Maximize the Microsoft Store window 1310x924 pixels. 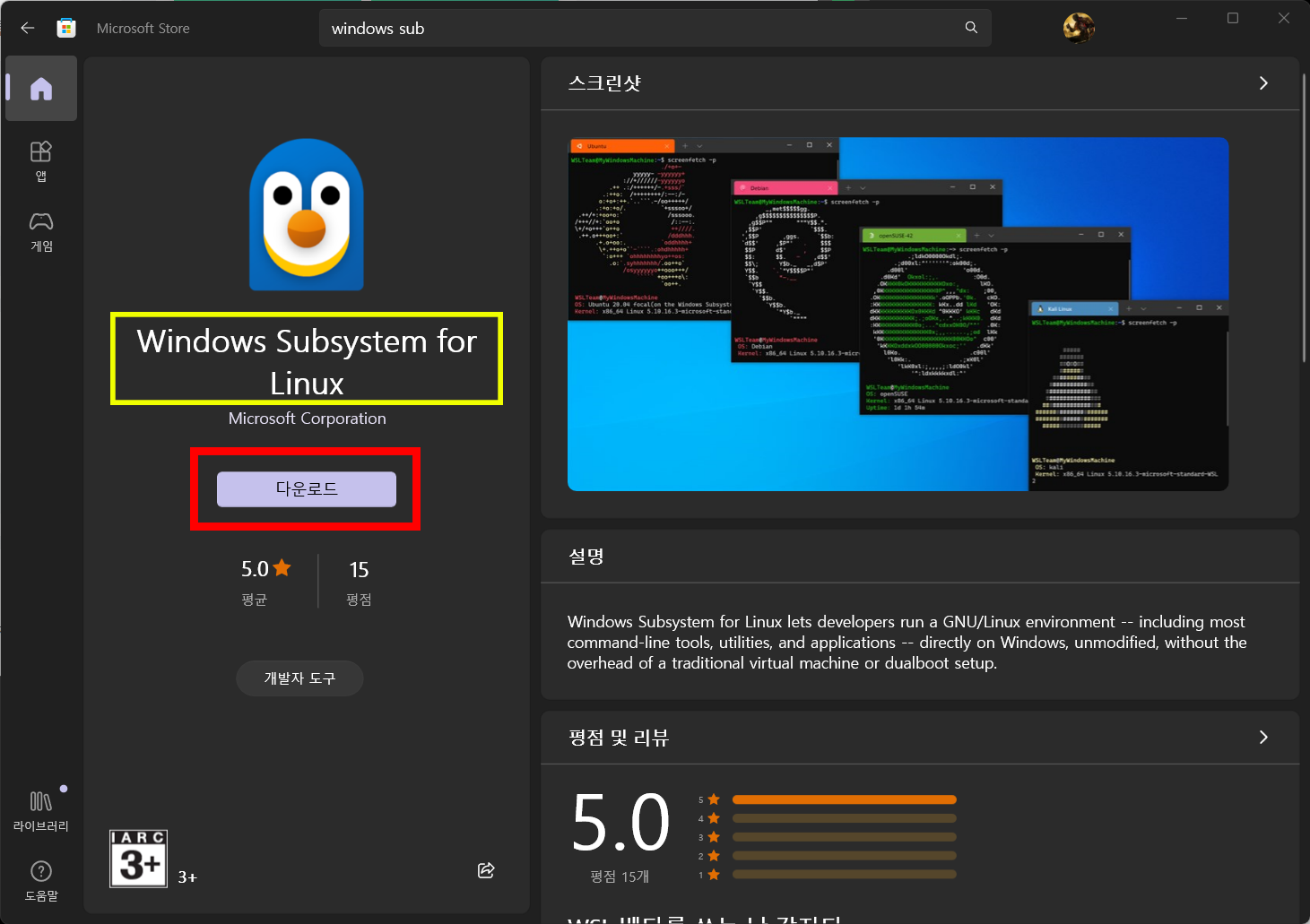(x=1233, y=18)
